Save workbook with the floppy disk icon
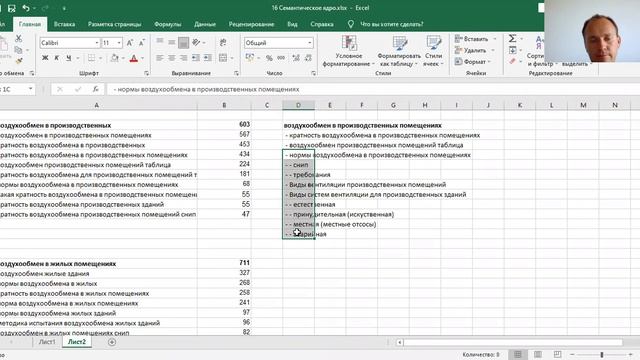The width and height of the screenshot is (640, 360). pyautogui.click(x=11, y=8)
